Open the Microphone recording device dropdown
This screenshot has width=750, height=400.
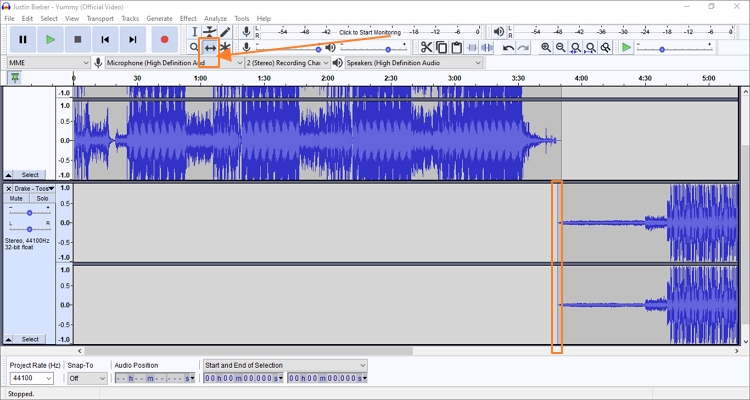pyautogui.click(x=174, y=63)
